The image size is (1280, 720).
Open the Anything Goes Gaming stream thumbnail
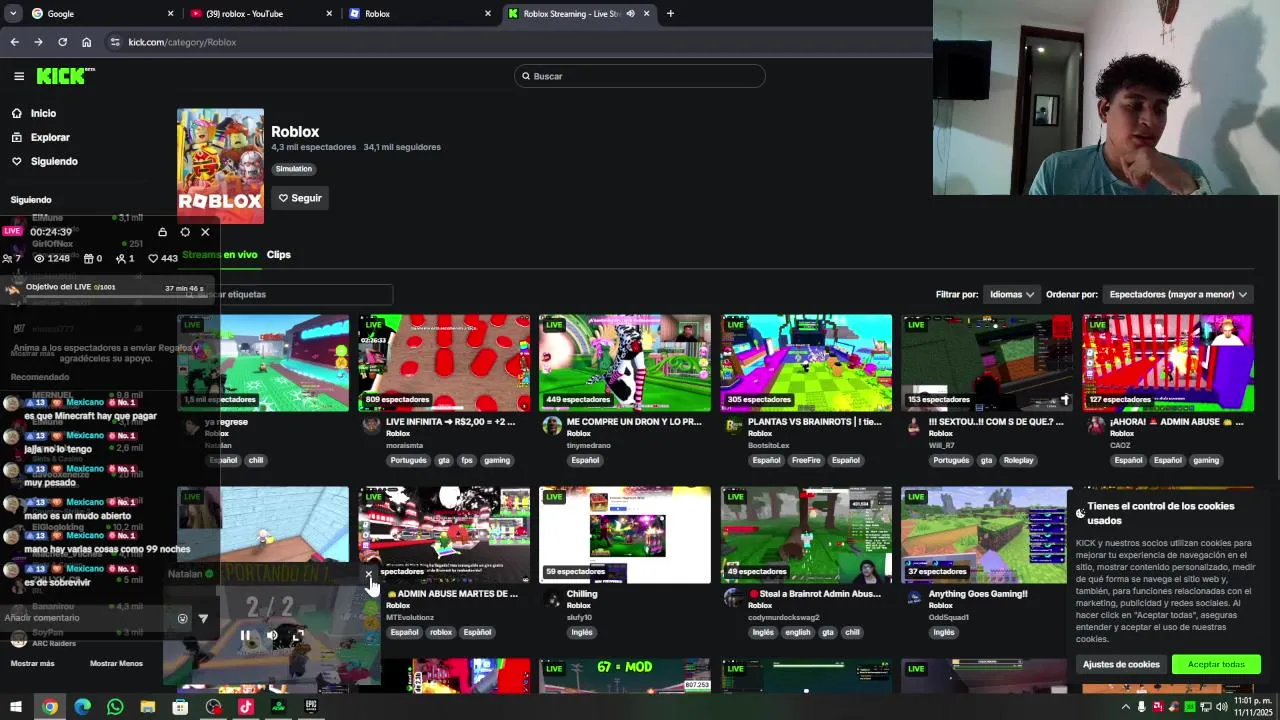click(x=986, y=535)
